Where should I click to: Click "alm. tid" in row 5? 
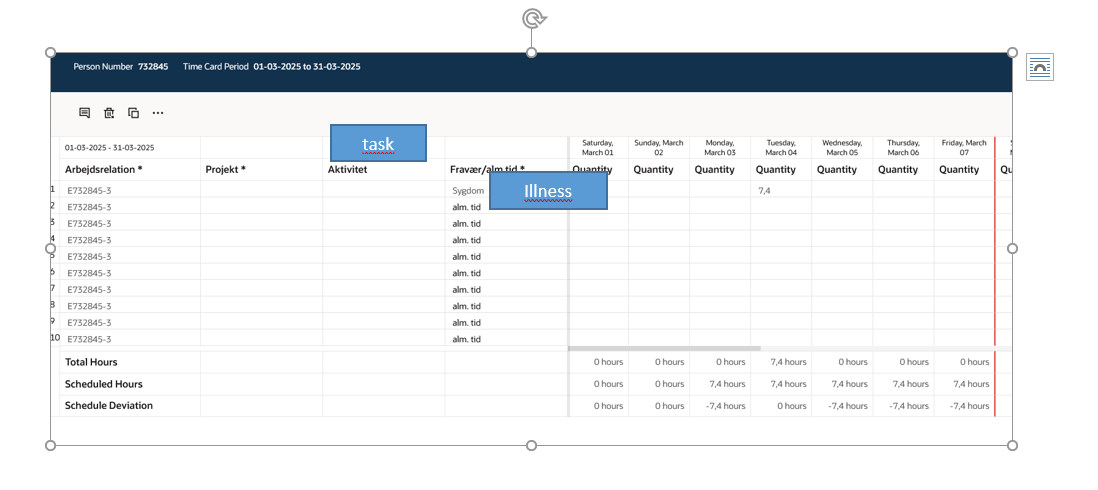(x=466, y=256)
